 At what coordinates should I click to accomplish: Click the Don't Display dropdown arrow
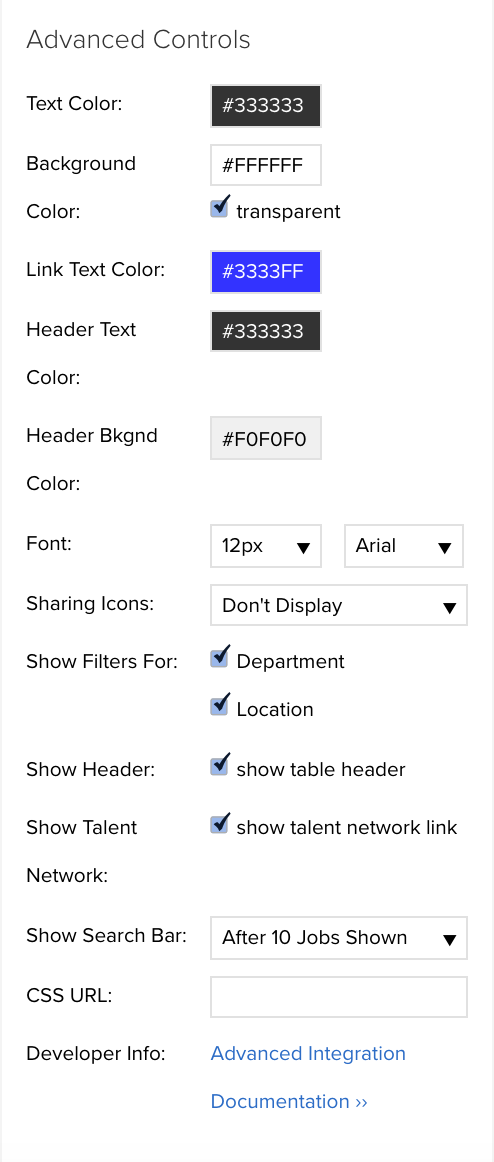tap(449, 608)
